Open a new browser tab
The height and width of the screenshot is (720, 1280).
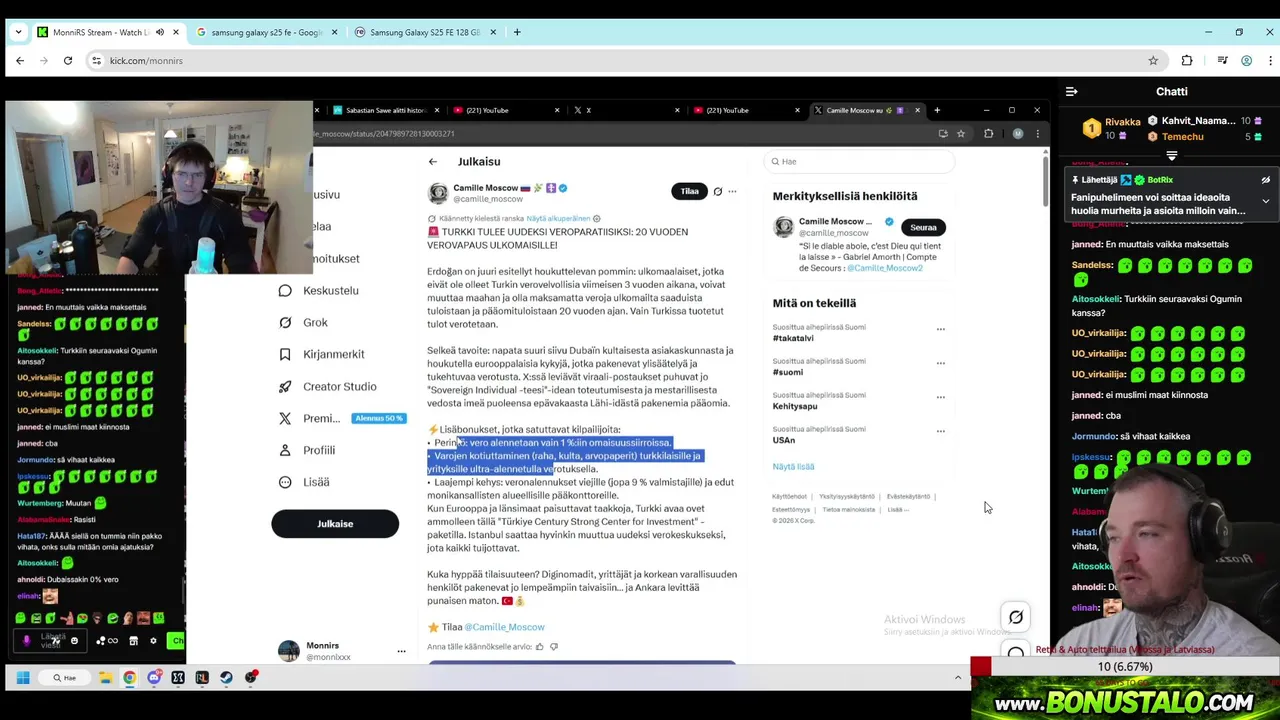pos(517,32)
